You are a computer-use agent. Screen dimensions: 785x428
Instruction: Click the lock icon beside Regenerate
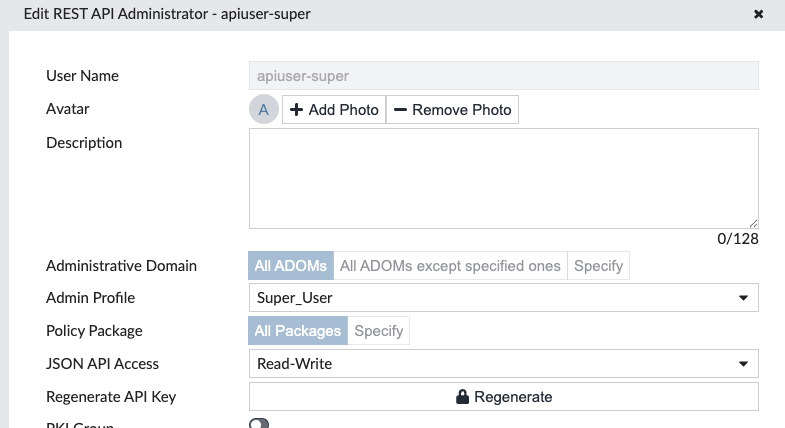[462, 396]
